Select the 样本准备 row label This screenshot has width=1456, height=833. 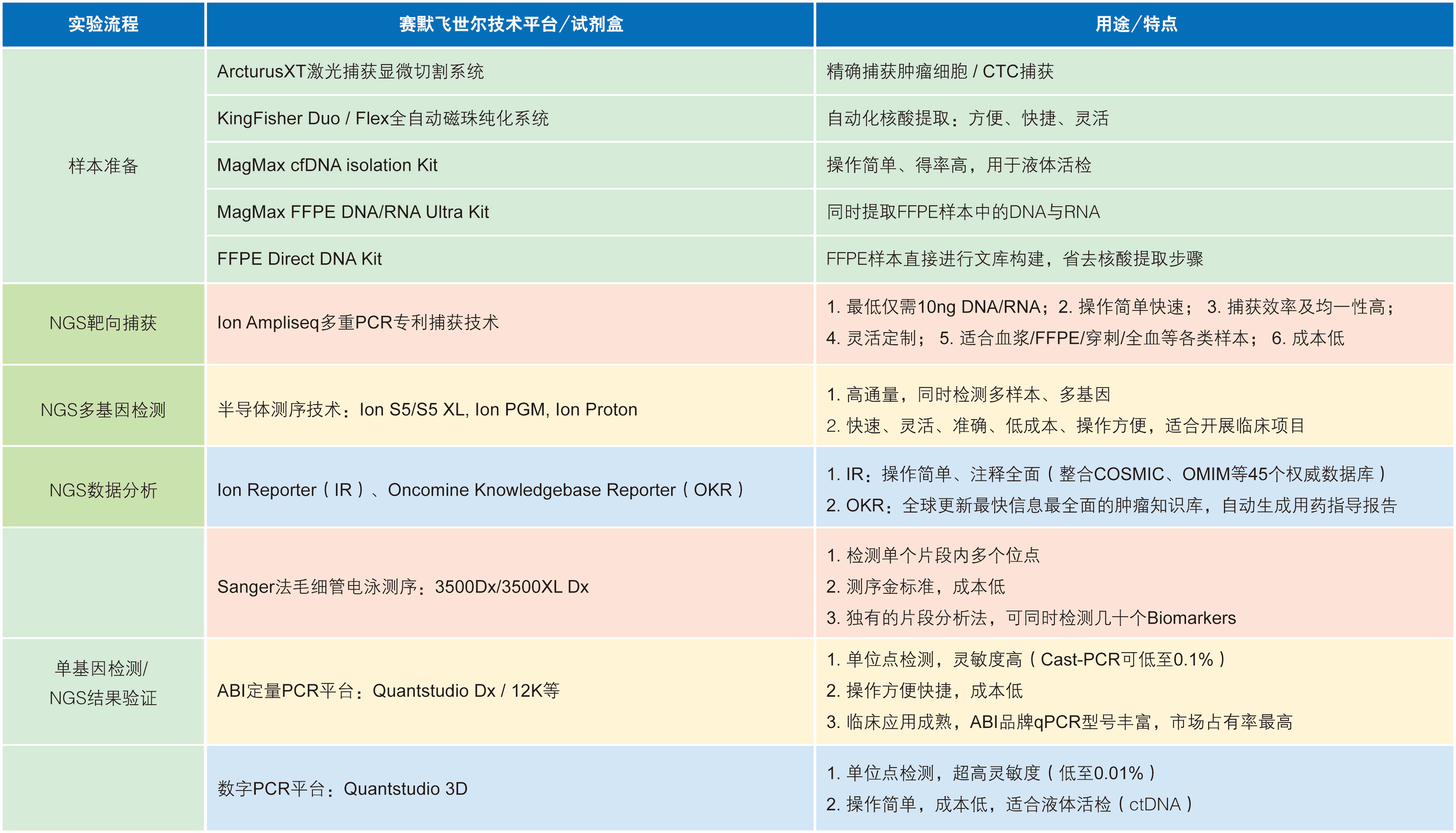[x=103, y=166]
